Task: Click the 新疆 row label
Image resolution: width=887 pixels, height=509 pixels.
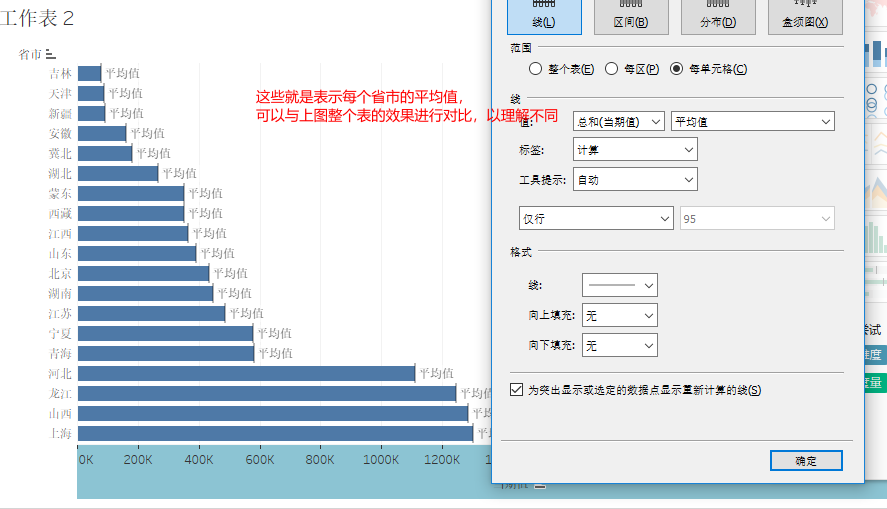Action: point(60,114)
